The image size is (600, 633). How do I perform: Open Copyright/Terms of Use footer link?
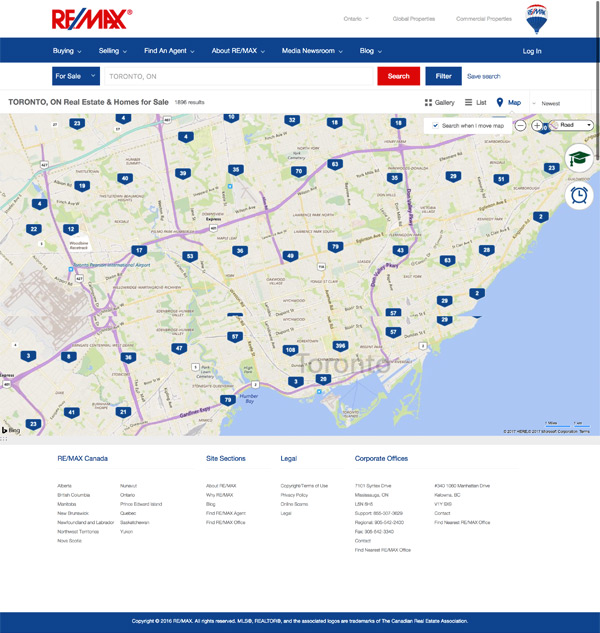click(304, 486)
